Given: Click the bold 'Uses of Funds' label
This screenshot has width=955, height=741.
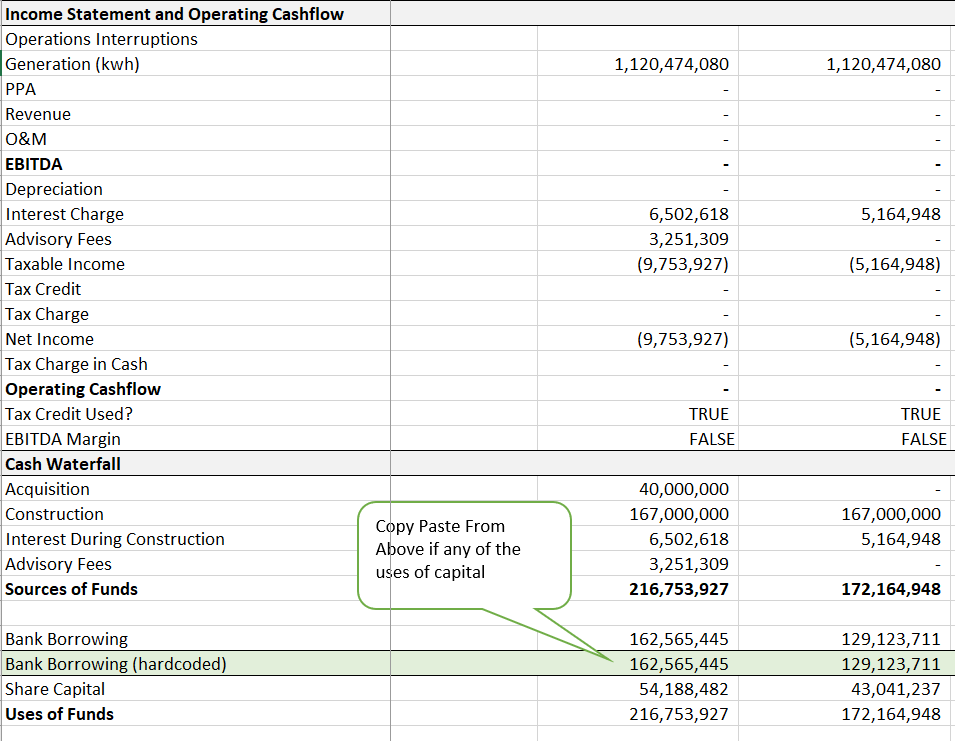Looking at the screenshot, I should tap(59, 714).
